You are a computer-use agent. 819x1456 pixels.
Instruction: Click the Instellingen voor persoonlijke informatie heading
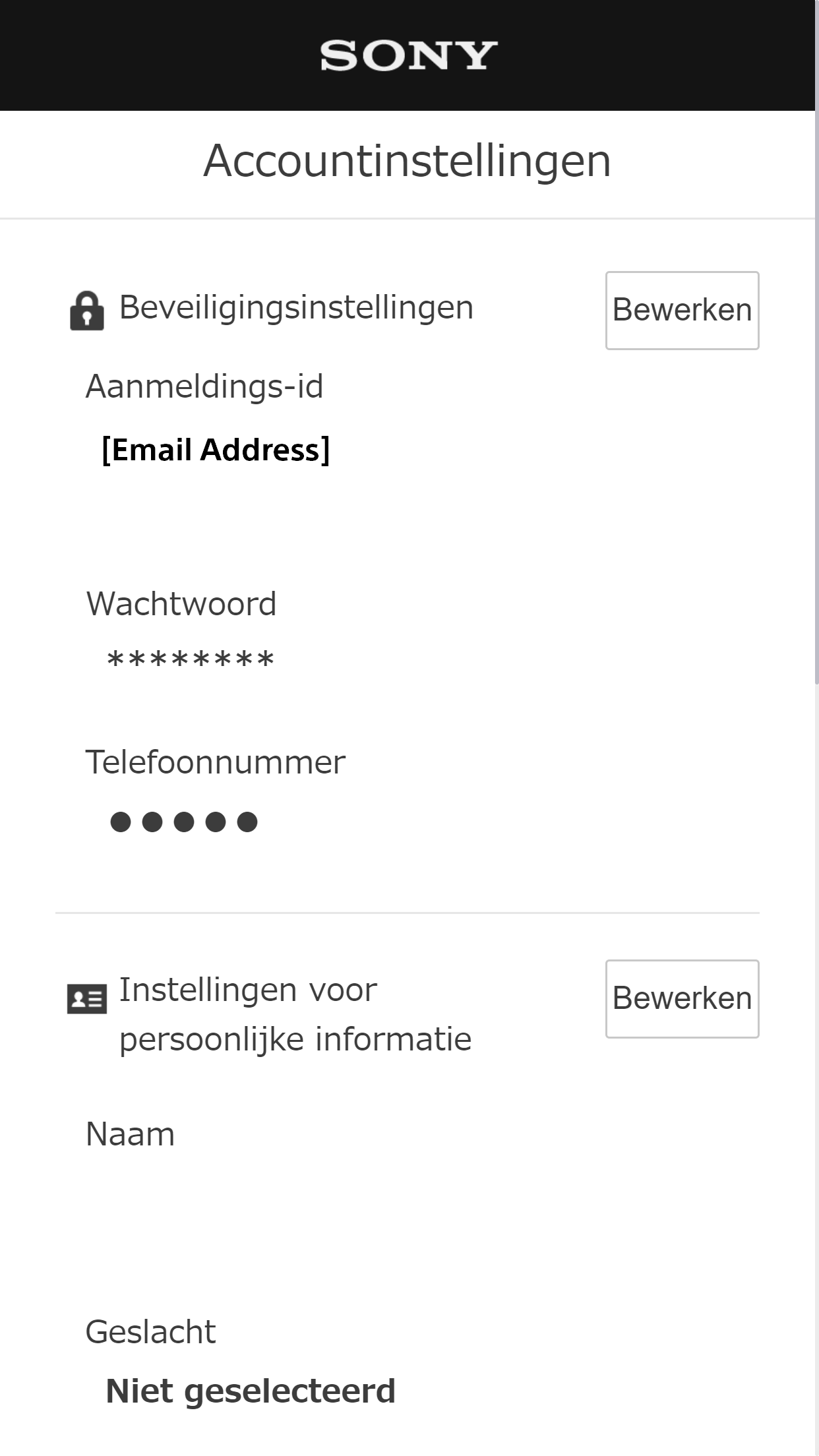[295, 1014]
